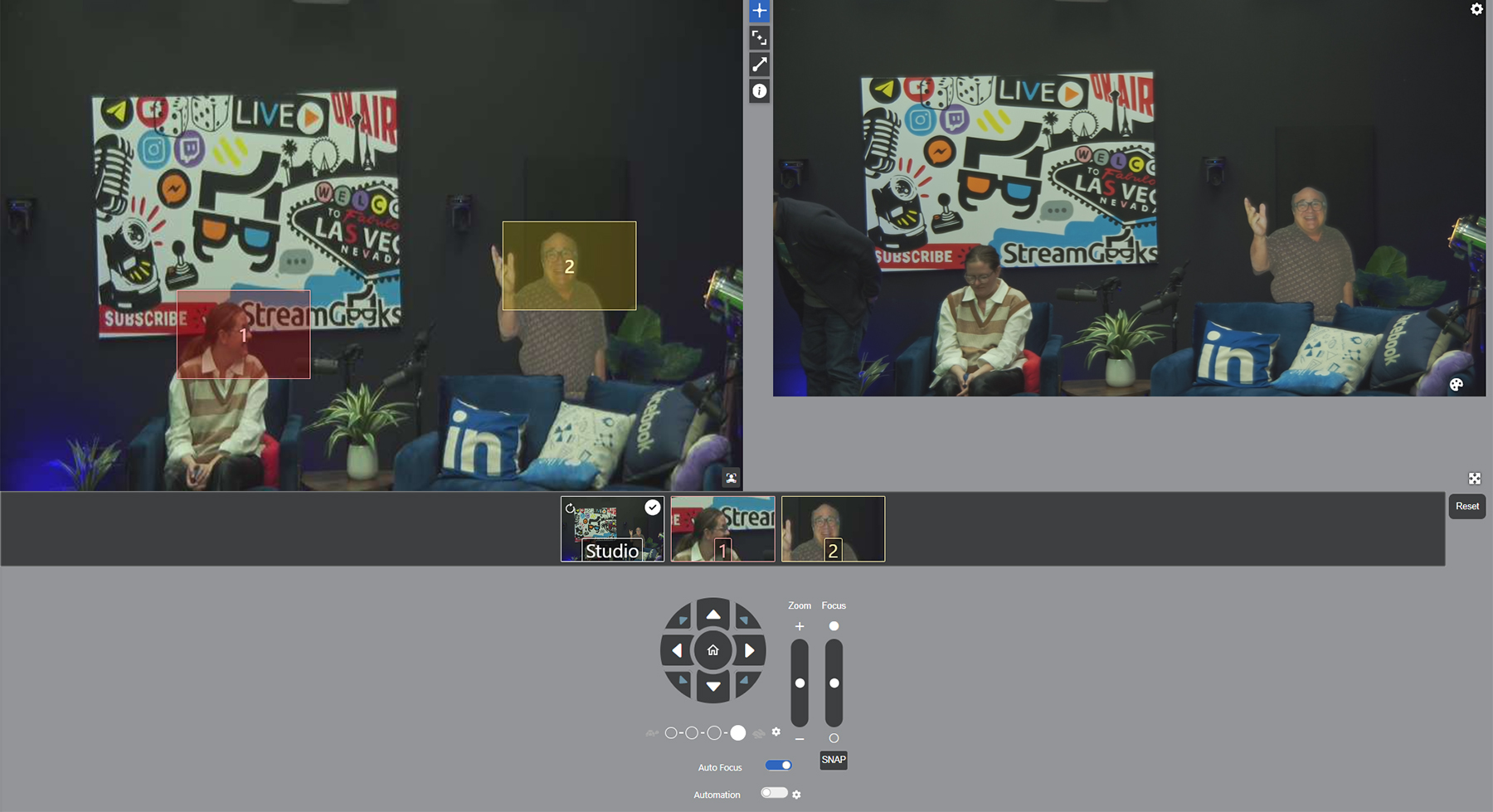Click the diagonal expand arrow icon

pos(759,65)
